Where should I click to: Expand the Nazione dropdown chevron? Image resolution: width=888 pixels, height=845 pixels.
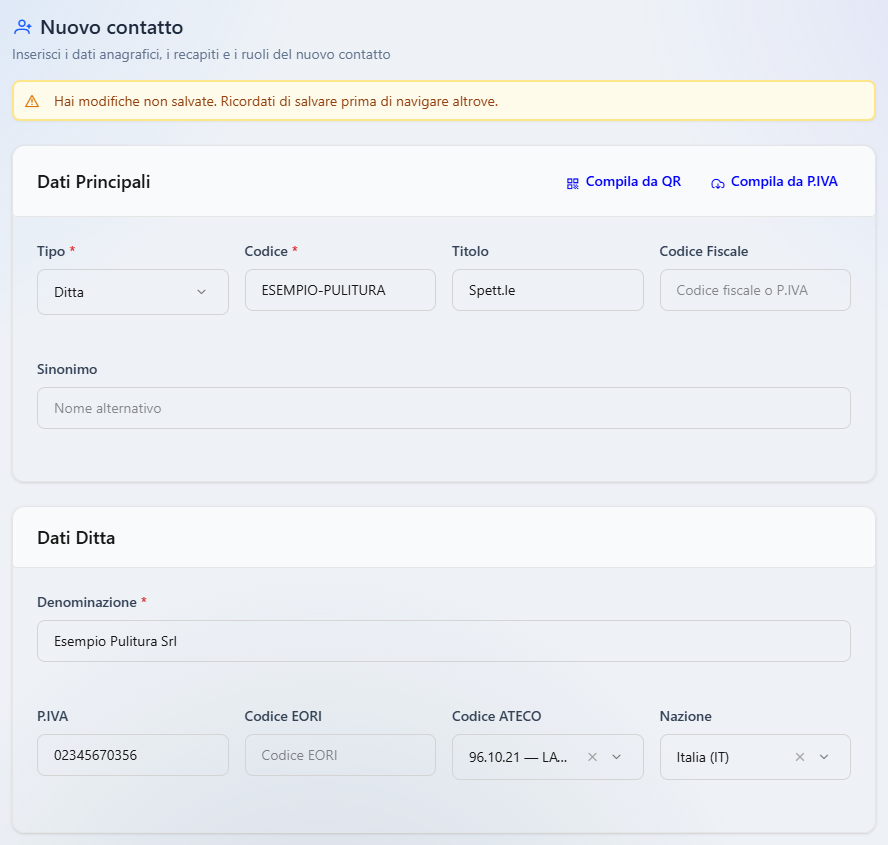coord(824,757)
